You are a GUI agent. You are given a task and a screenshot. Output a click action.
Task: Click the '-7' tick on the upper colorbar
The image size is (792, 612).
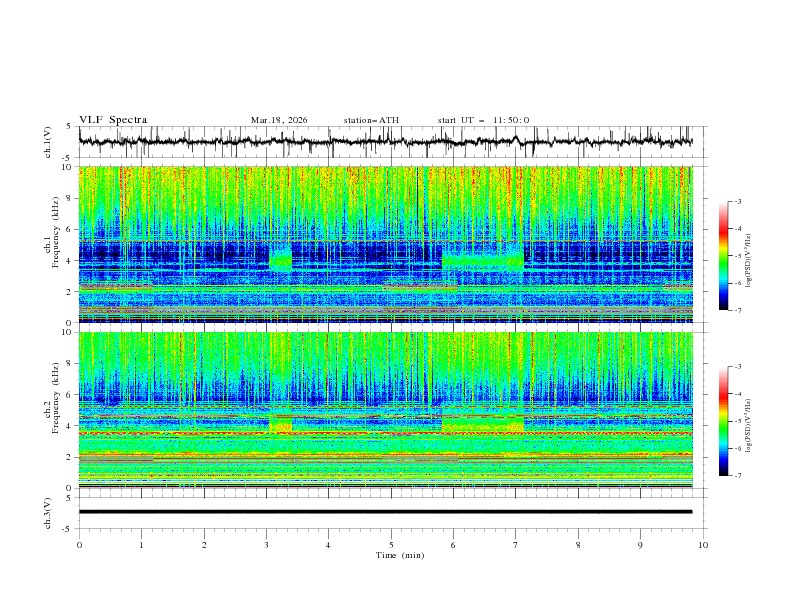737,310
